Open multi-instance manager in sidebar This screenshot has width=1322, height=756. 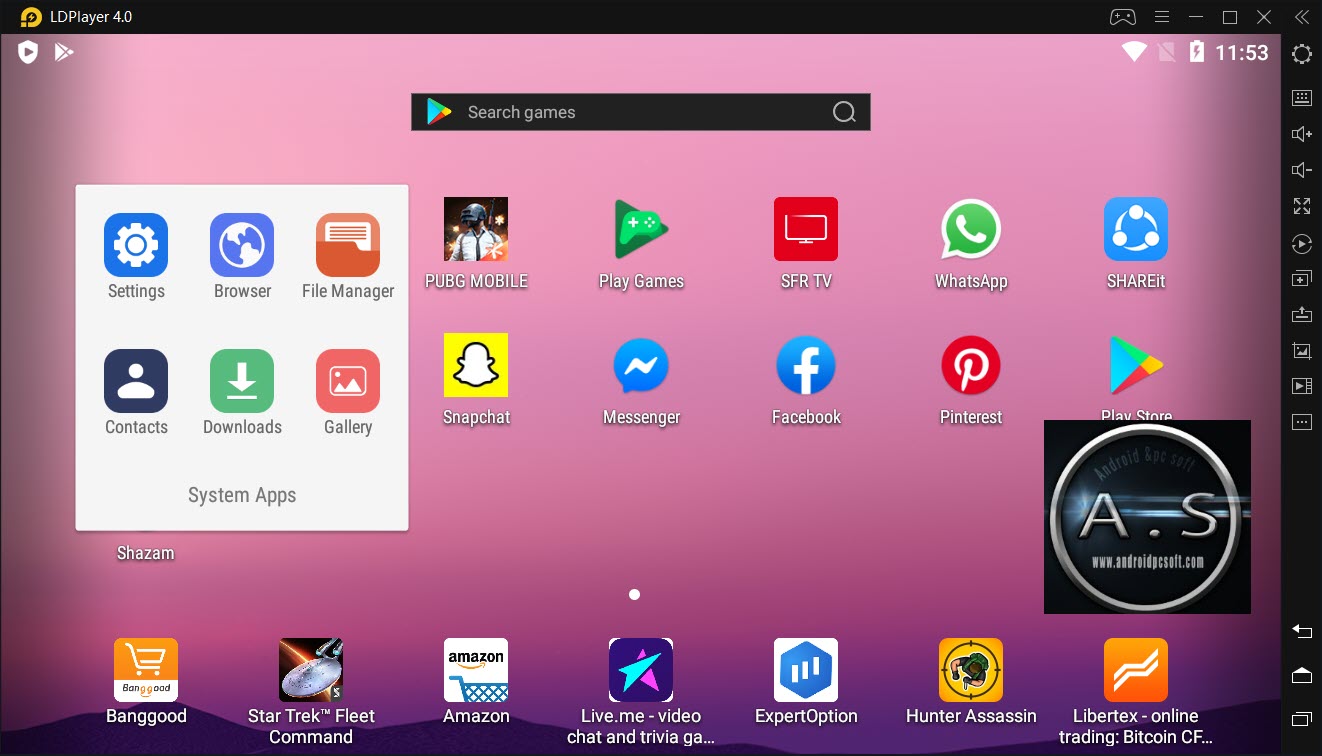point(1302,279)
